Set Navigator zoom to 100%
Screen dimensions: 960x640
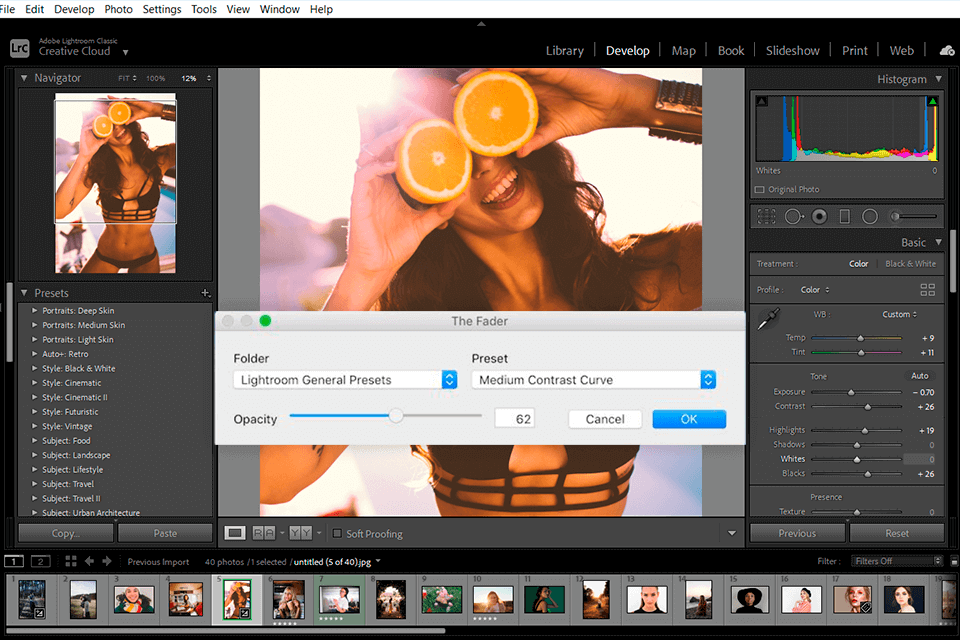[156, 78]
